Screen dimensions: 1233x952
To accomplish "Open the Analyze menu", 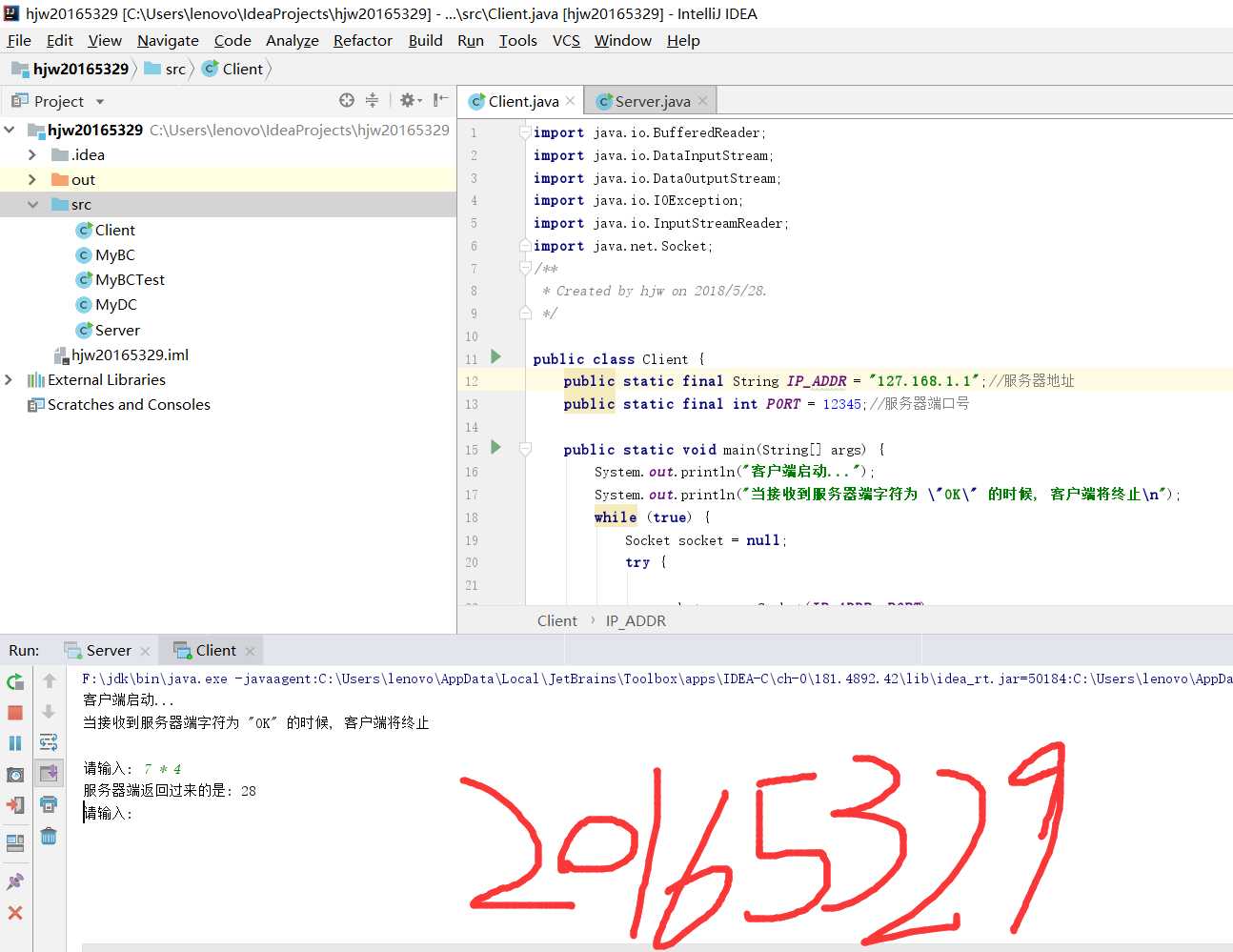I will 293,40.
